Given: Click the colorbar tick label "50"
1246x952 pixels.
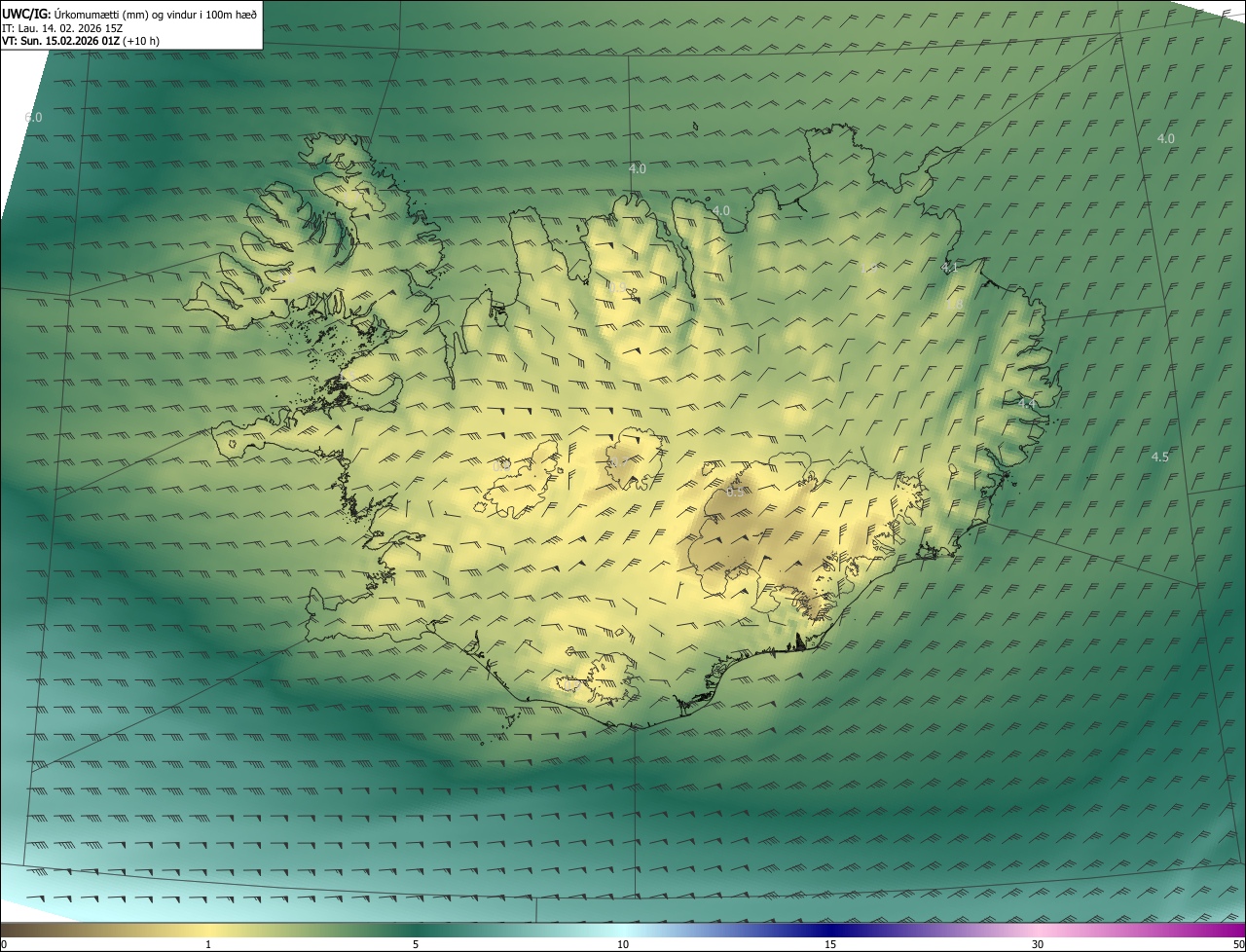Looking at the screenshot, I should pos(1238,944).
